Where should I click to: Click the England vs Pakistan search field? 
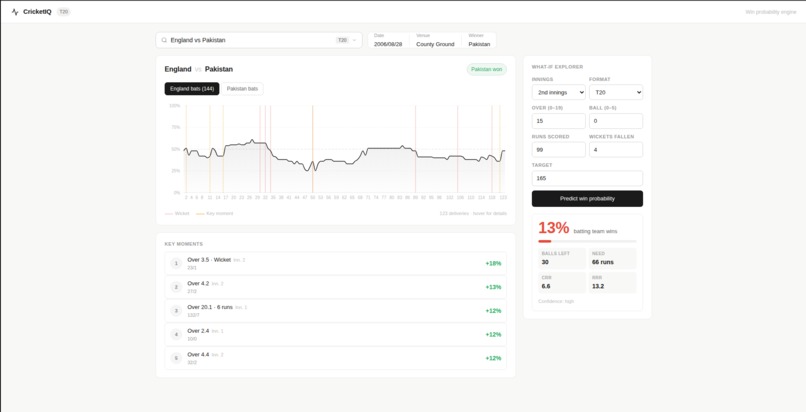click(x=259, y=40)
